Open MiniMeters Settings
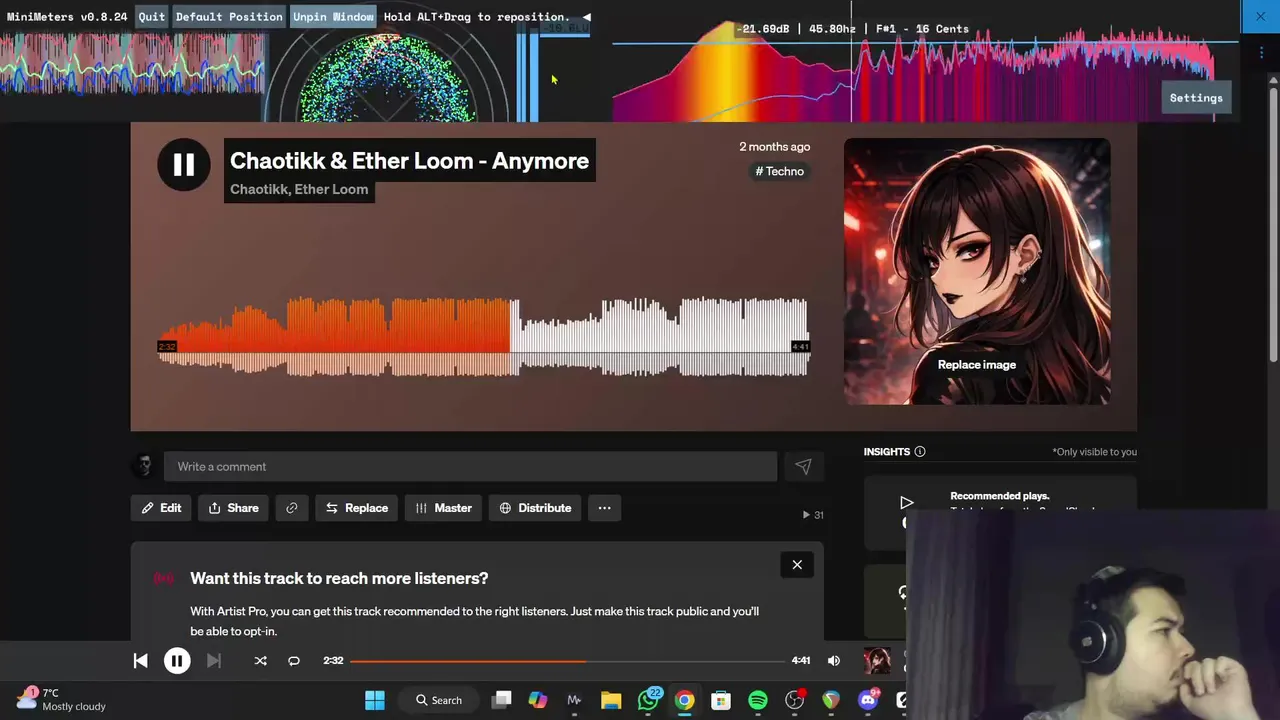Viewport: 1280px width, 720px height. [1196, 98]
